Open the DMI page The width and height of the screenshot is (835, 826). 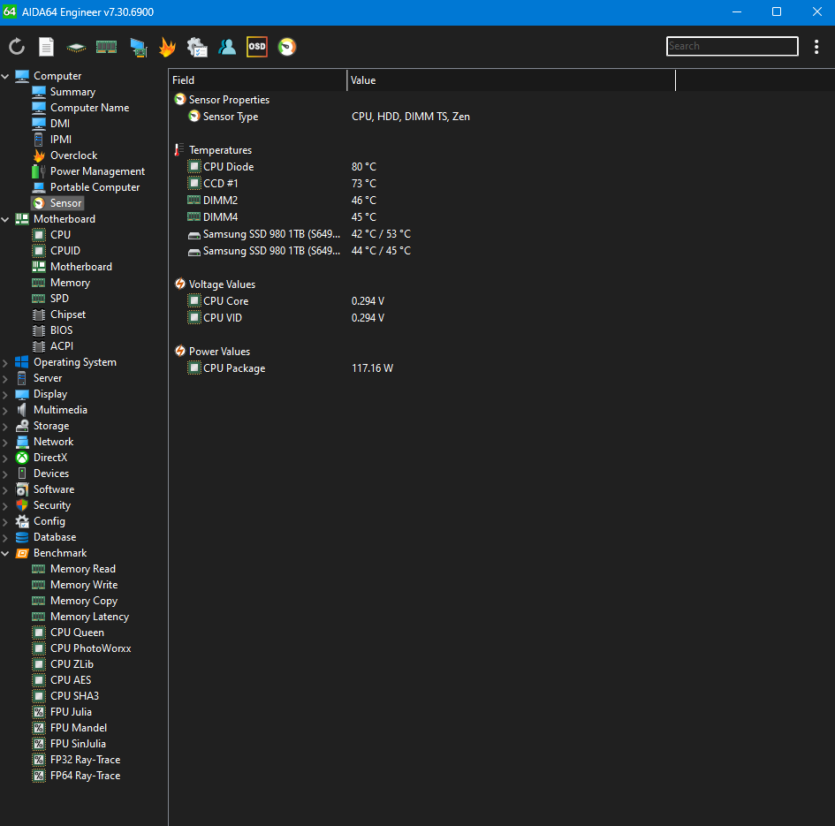(60, 124)
